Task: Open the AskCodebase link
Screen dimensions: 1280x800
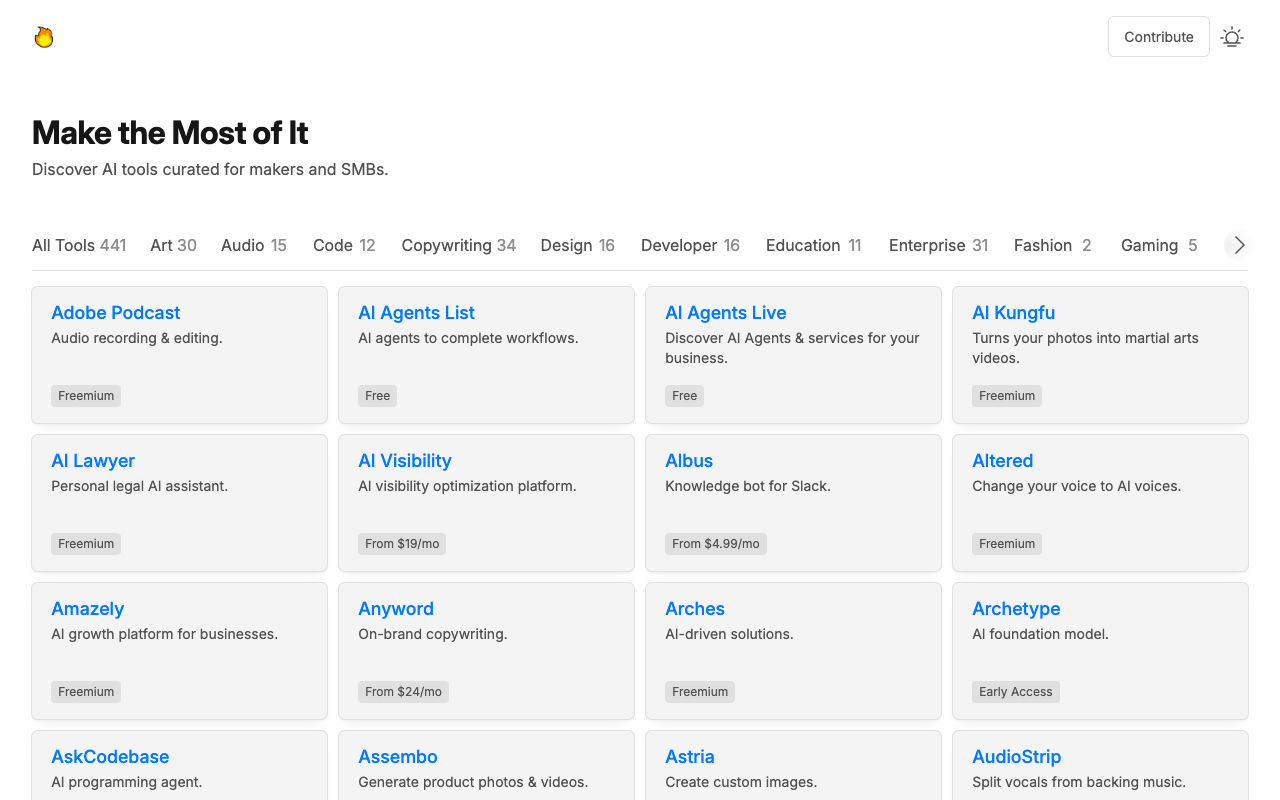Action: [110, 757]
